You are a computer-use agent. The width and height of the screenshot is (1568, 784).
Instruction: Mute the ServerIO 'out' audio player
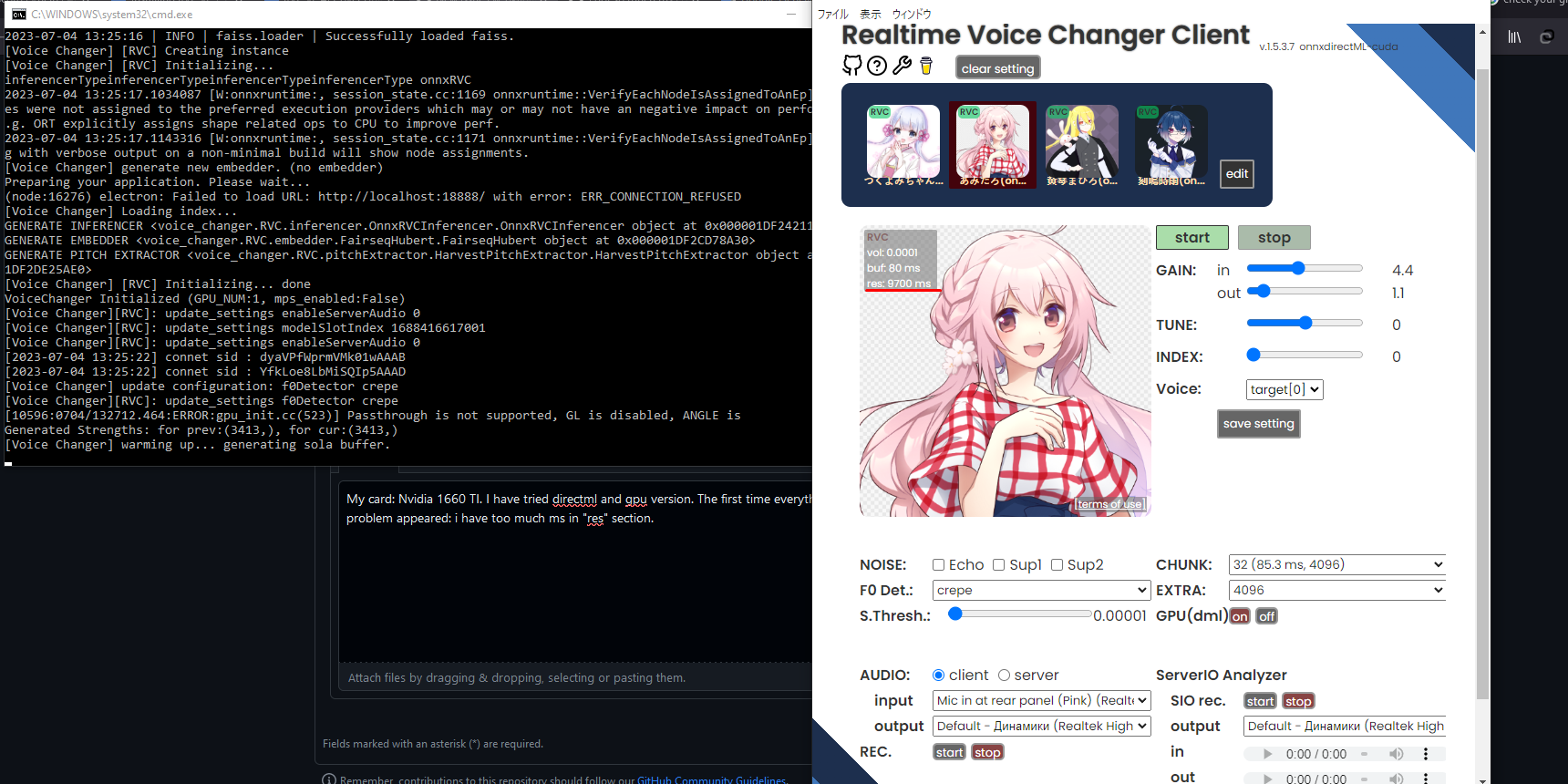[x=1396, y=779]
